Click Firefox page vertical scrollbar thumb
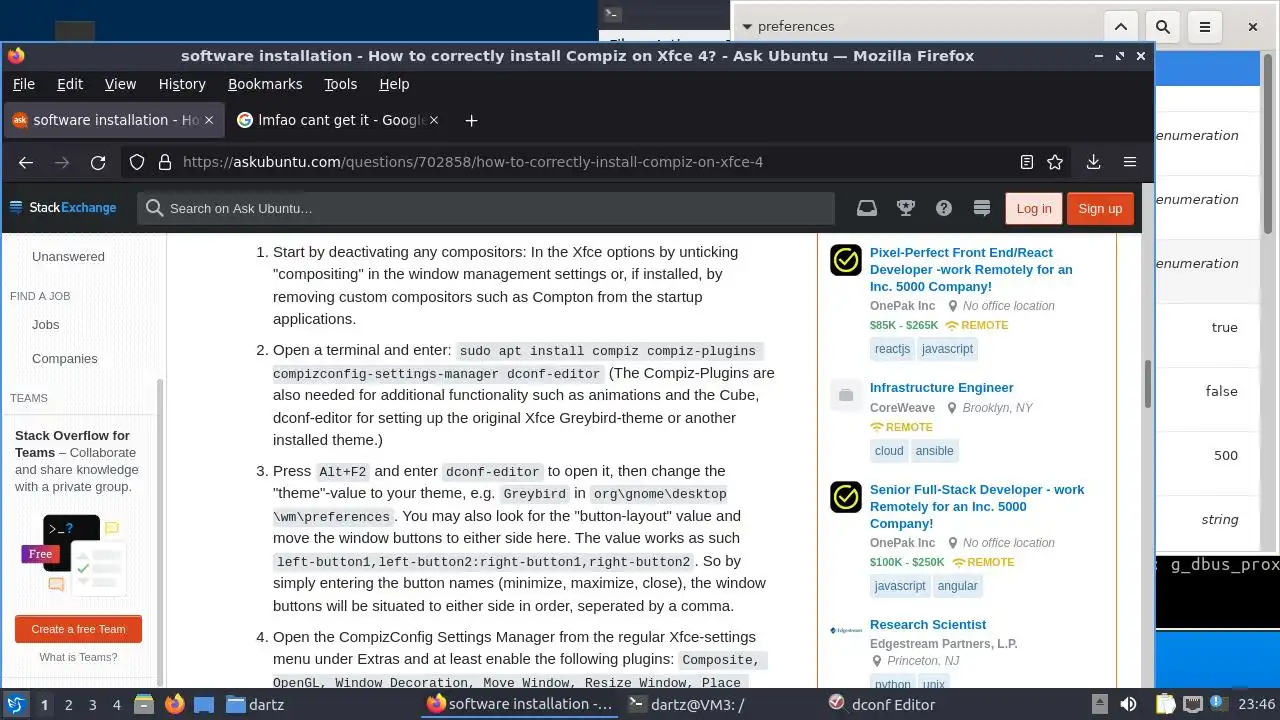The width and height of the screenshot is (1280, 720). (x=1148, y=383)
